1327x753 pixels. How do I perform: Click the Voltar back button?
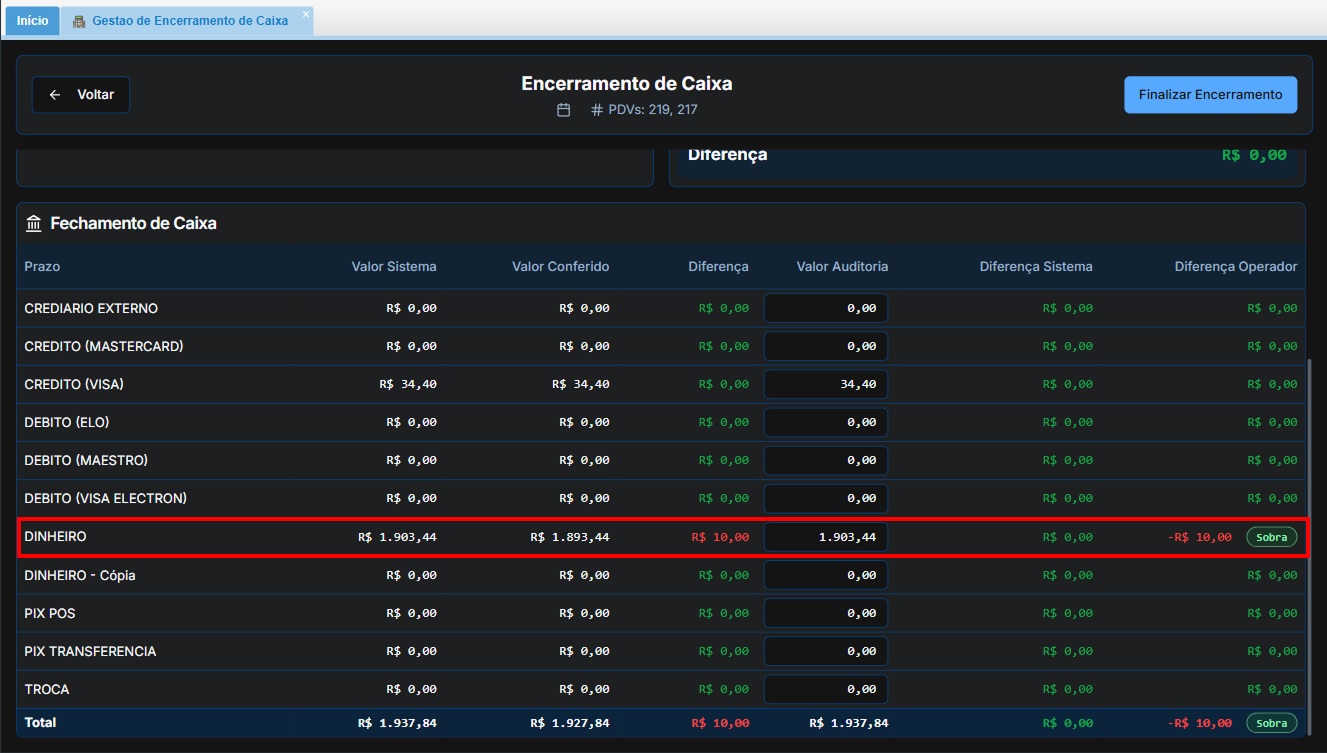tap(81, 95)
